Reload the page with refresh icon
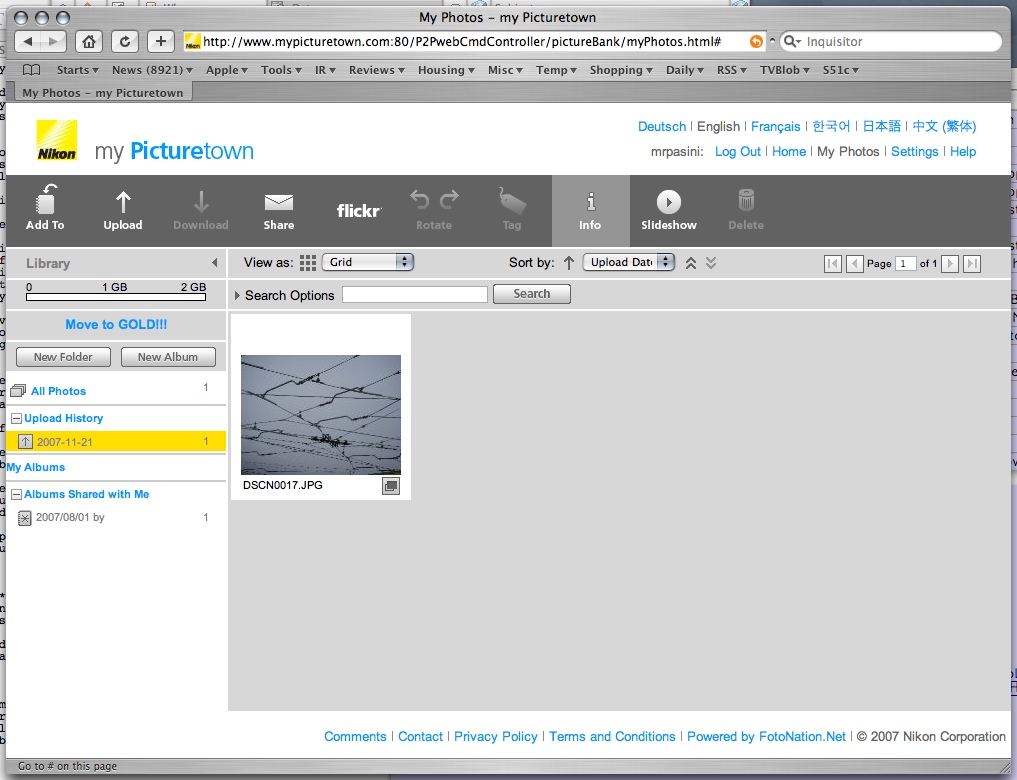The height and width of the screenshot is (780, 1017). tap(124, 41)
